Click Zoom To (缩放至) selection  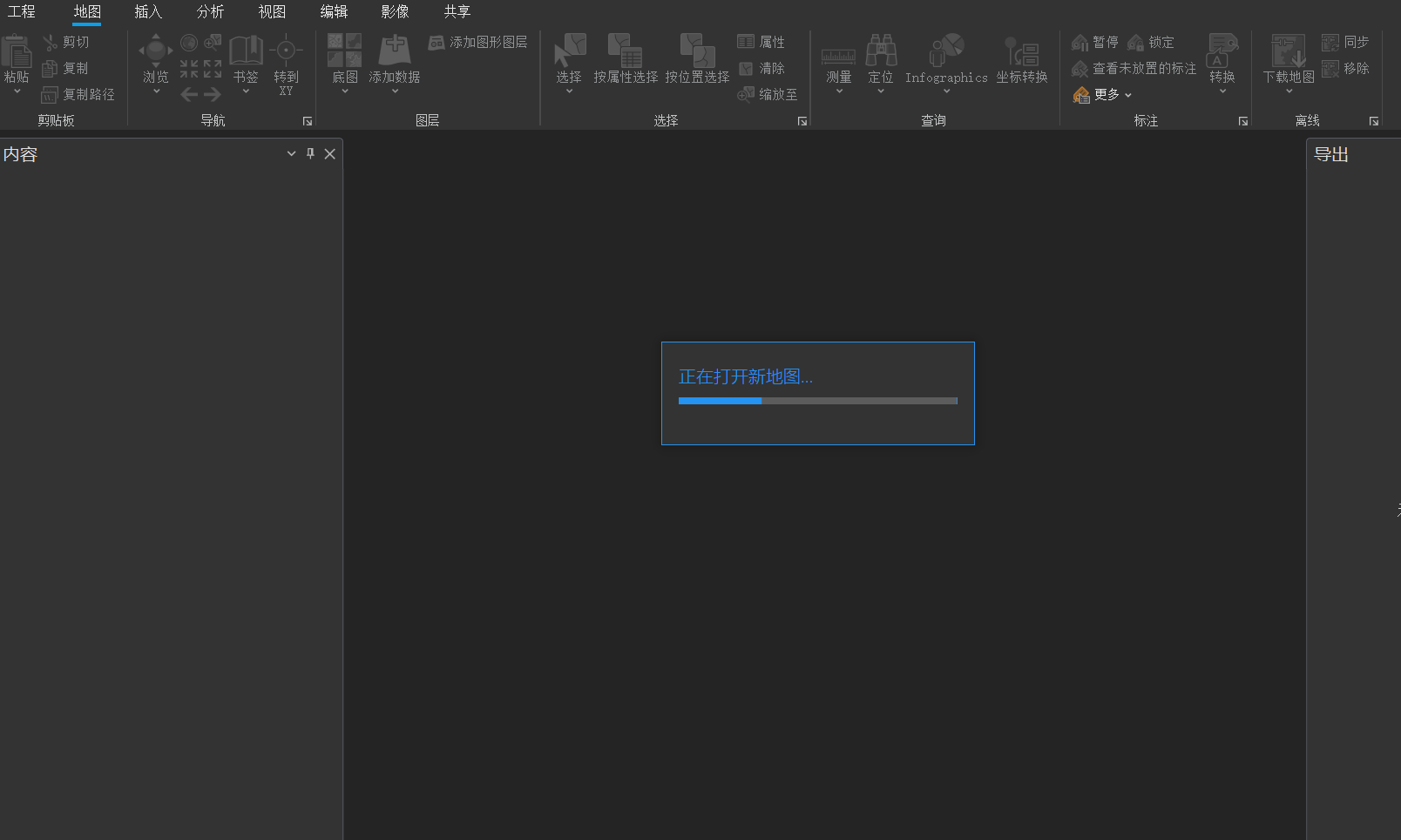(x=767, y=94)
